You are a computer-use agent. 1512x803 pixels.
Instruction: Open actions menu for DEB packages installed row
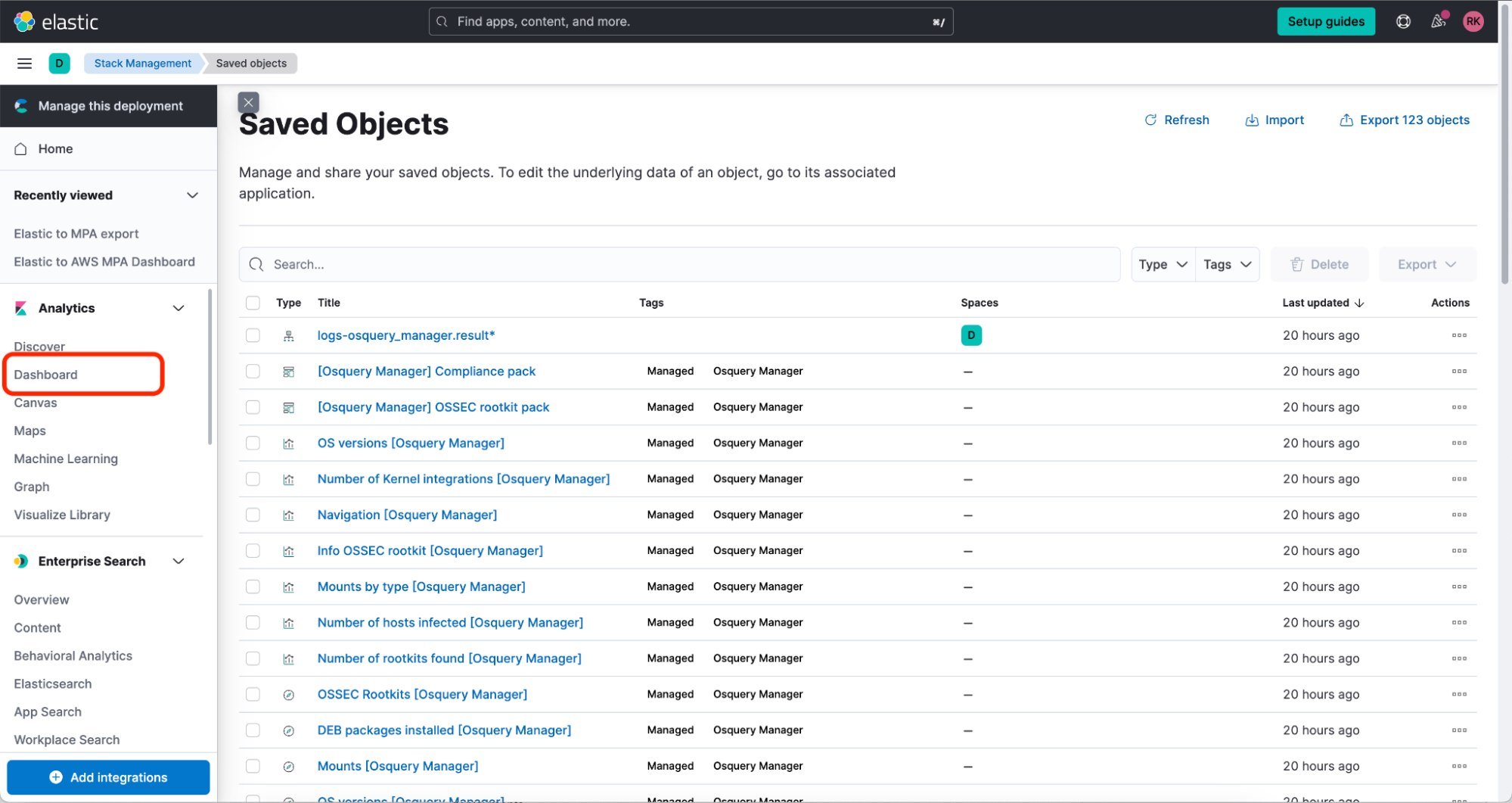click(x=1459, y=730)
